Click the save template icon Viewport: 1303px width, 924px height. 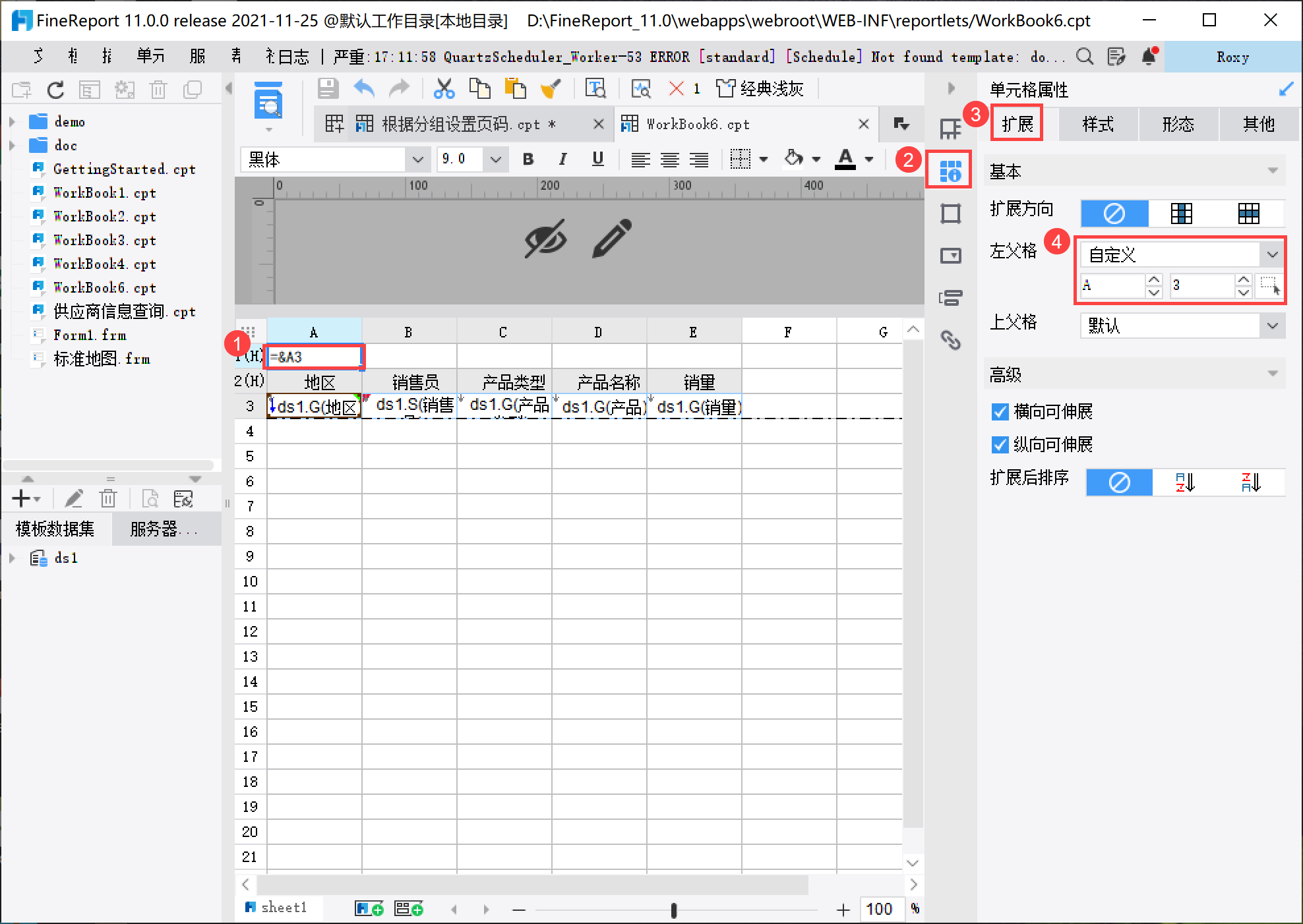pos(328,88)
